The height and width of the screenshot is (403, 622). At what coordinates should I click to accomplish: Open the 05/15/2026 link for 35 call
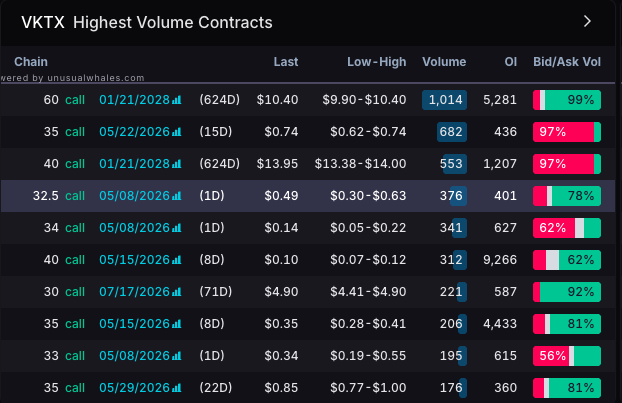[134, 324]
